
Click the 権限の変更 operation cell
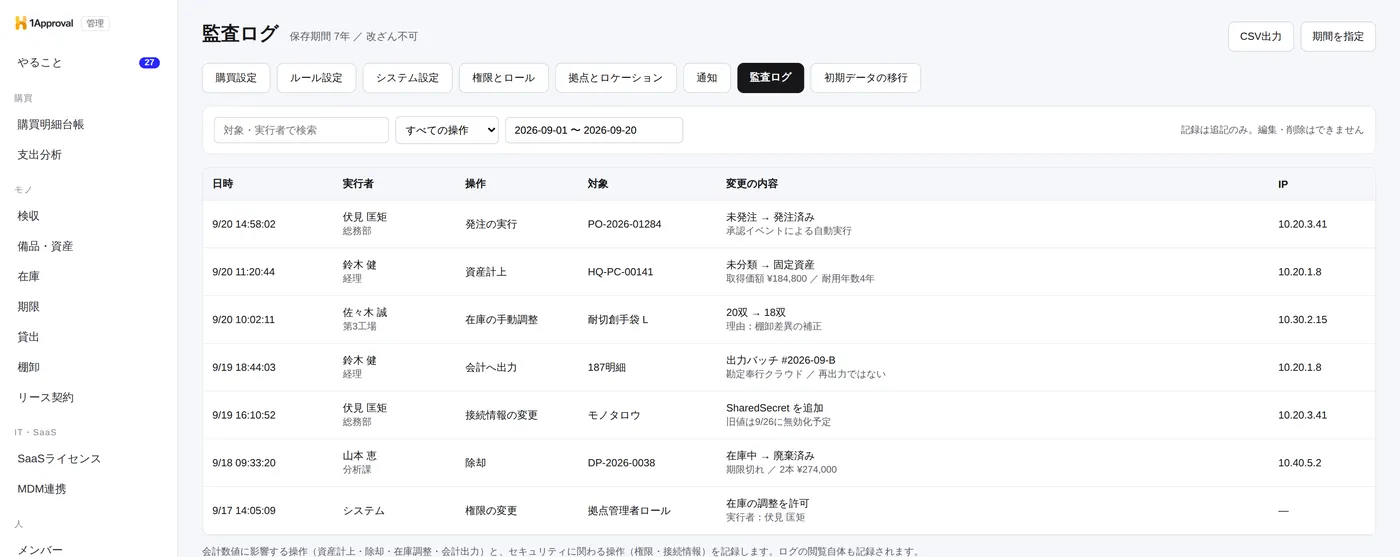(491, 511)
